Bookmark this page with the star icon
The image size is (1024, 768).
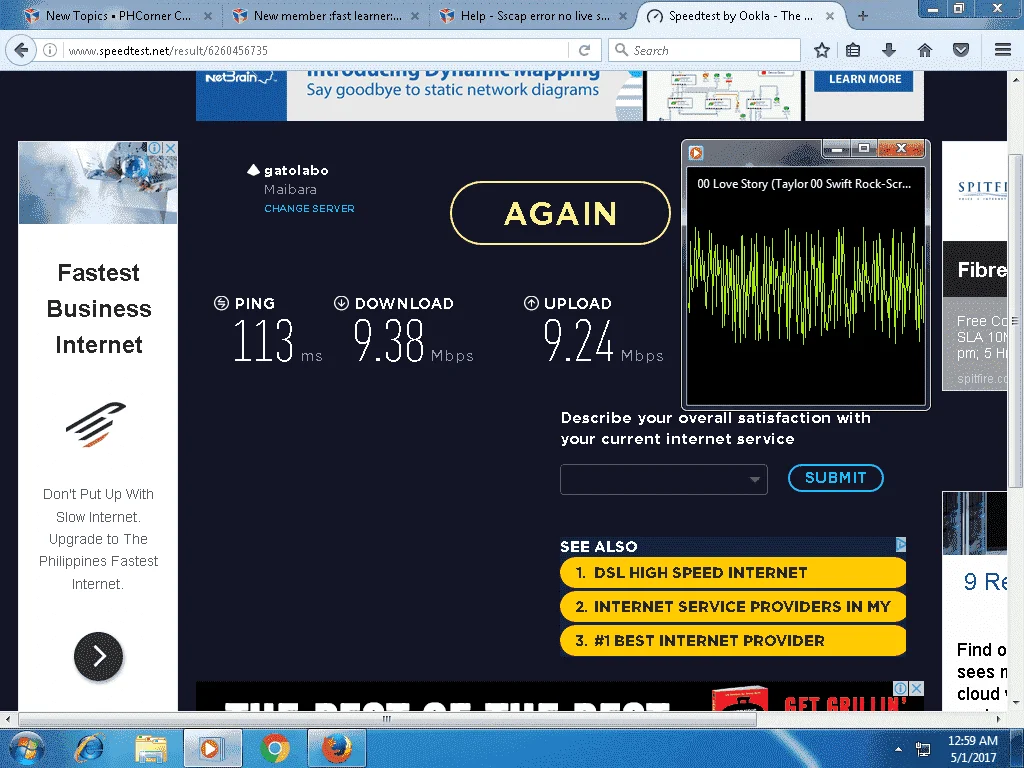(822, 50)
